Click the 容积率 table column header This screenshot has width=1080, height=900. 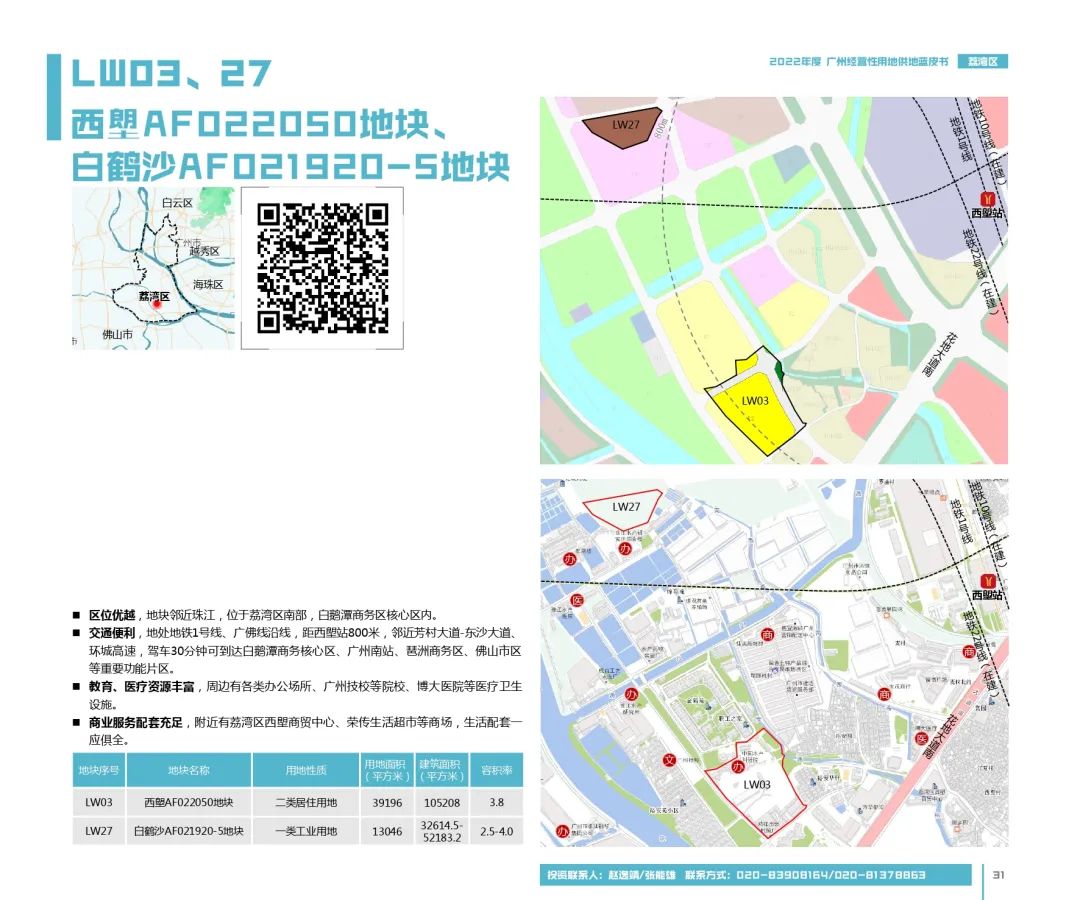[x=495, y=771]
